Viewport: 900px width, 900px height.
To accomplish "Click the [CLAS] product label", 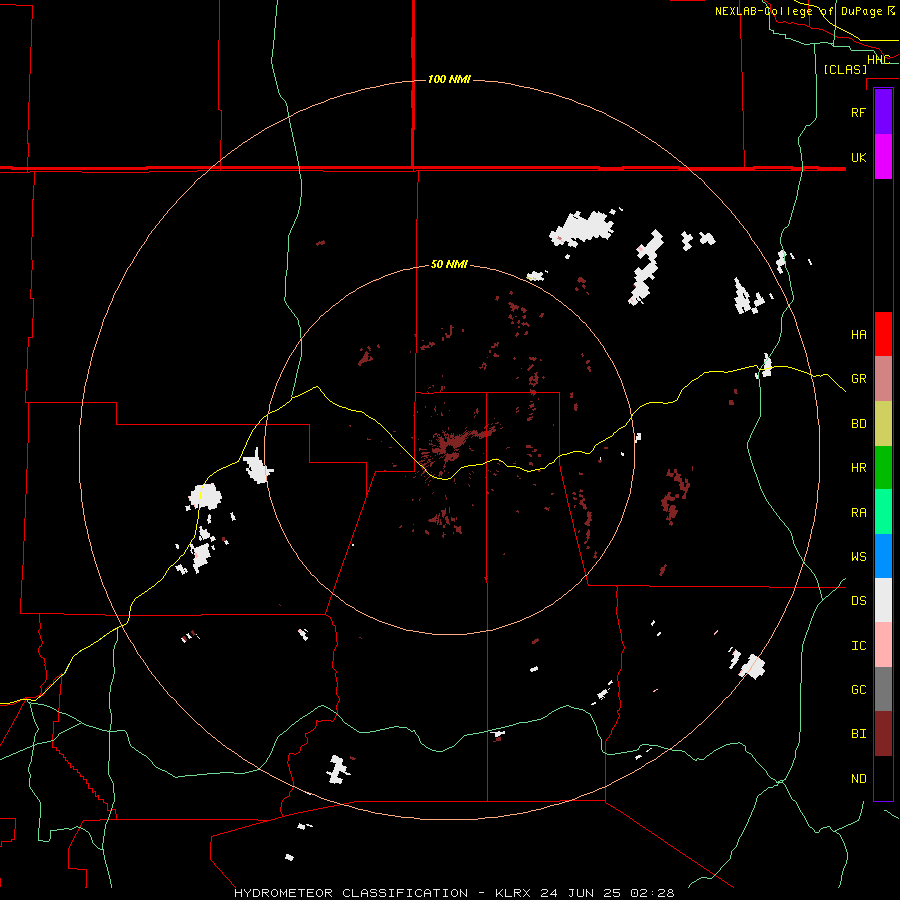I will pos(845,69).
